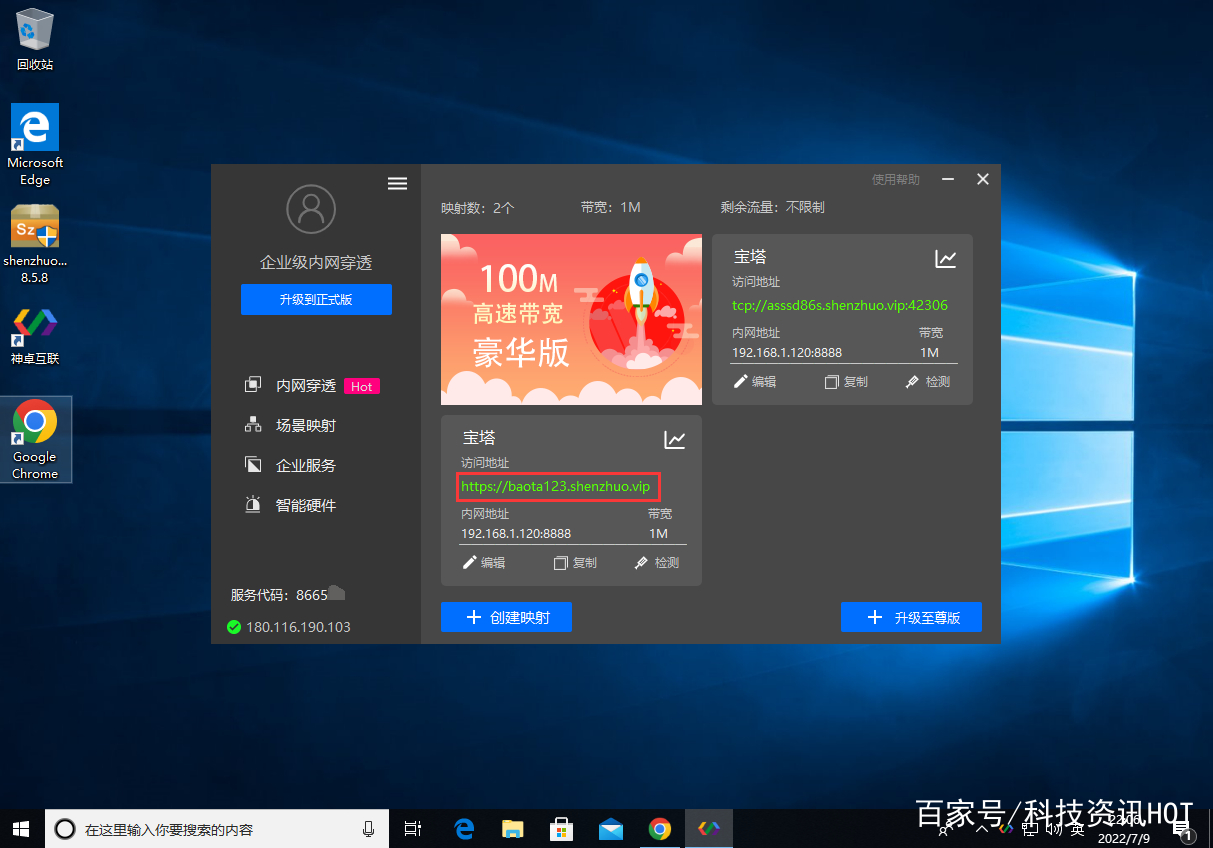Click the 升级至尊版 button
The width and height of the screenshot is (1213, 848).
911,617
